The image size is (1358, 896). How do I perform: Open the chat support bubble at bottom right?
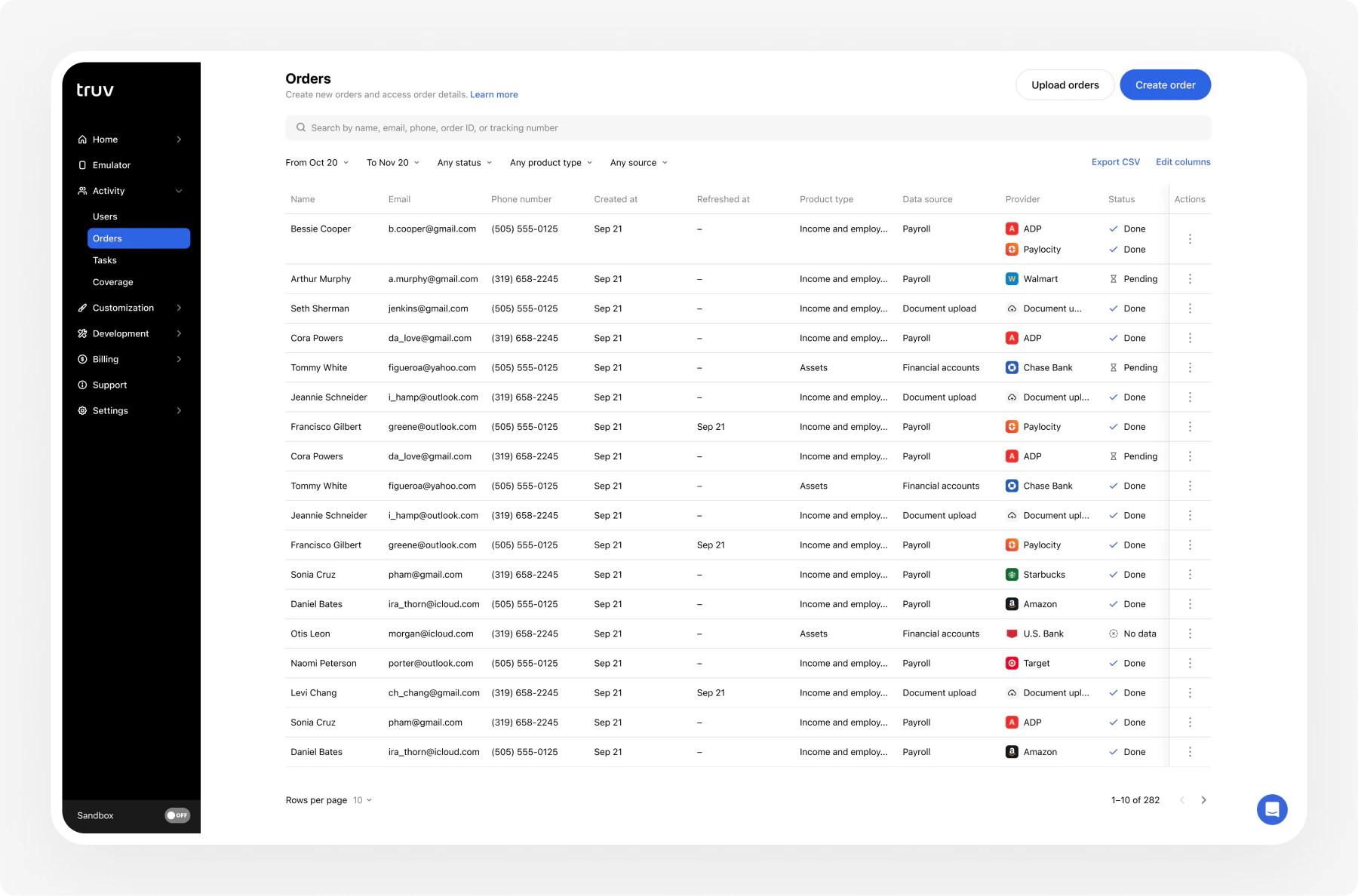tap(1272, 809)
